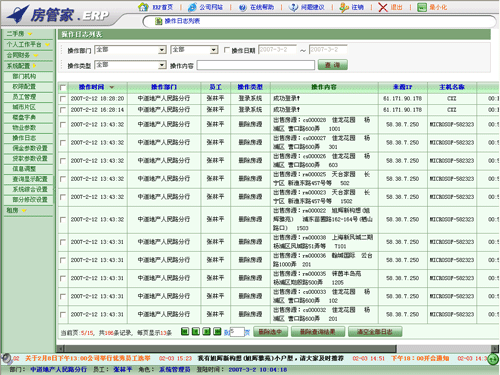Toggle the select-all checkbox in table header
The height and width of the screenshot is (375, 500).
[63, 88]
